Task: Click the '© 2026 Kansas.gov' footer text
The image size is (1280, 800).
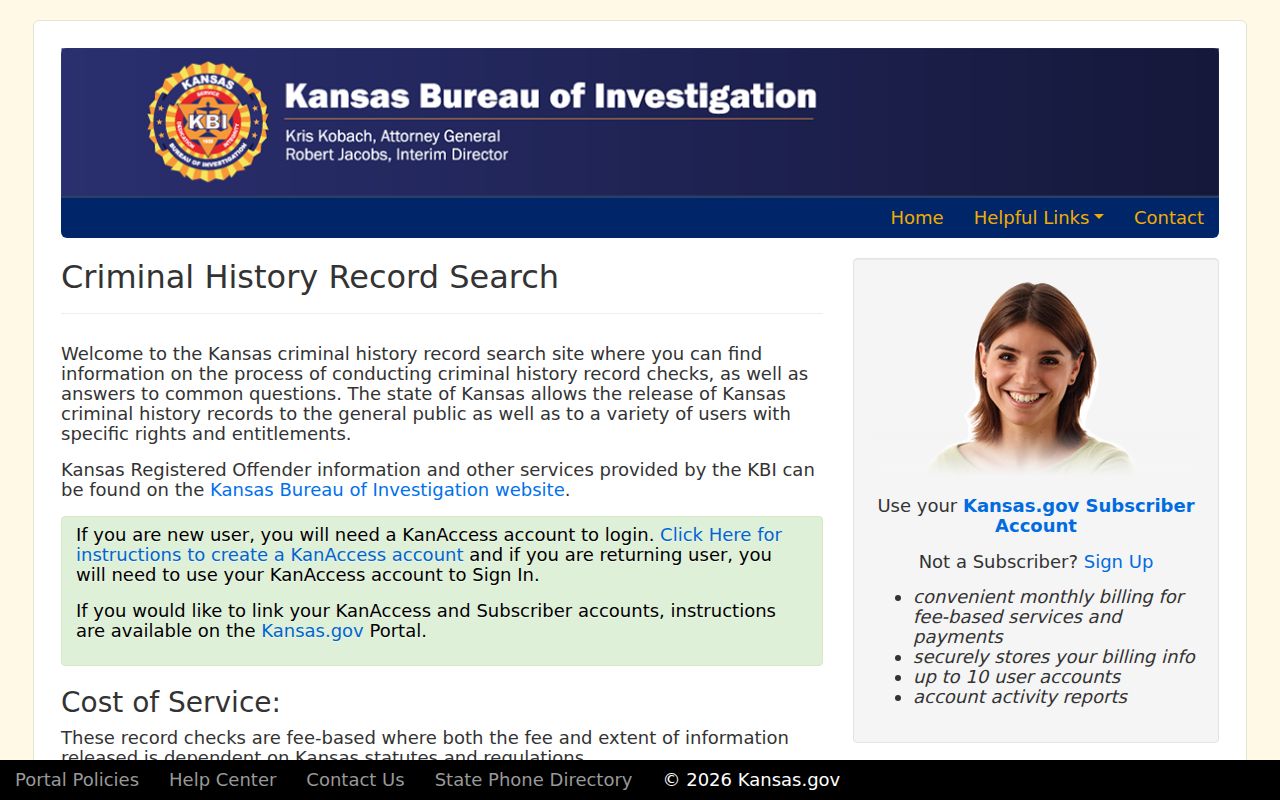Action: [x=752, y=780]
